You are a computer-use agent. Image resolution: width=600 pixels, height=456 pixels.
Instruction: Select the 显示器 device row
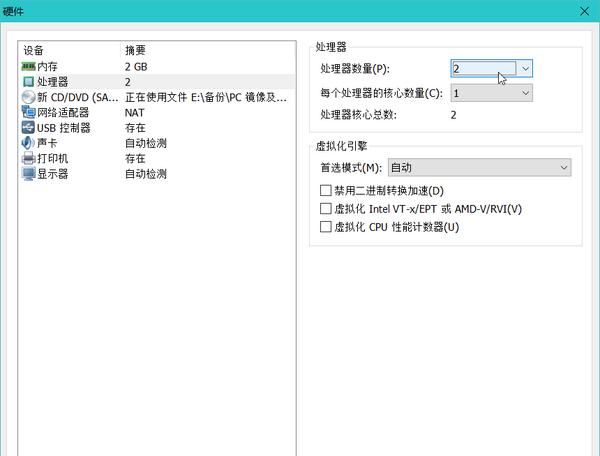click(157, 174)
